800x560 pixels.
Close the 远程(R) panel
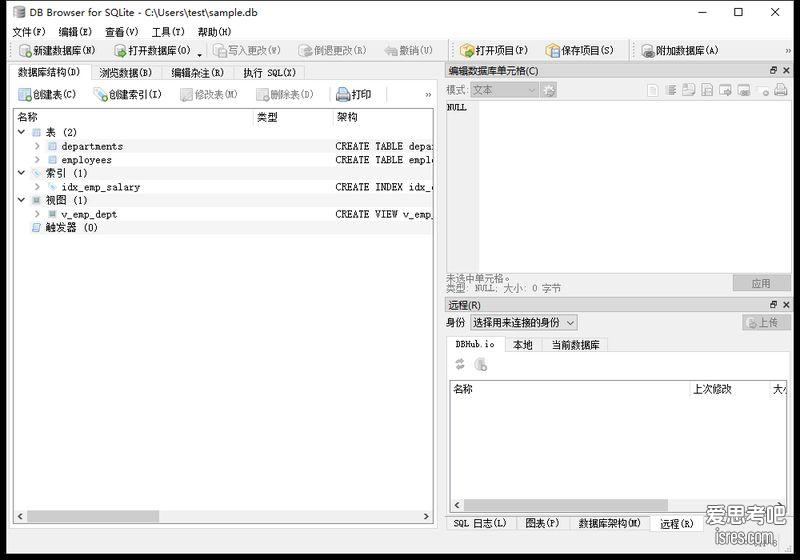click(786, 304)
